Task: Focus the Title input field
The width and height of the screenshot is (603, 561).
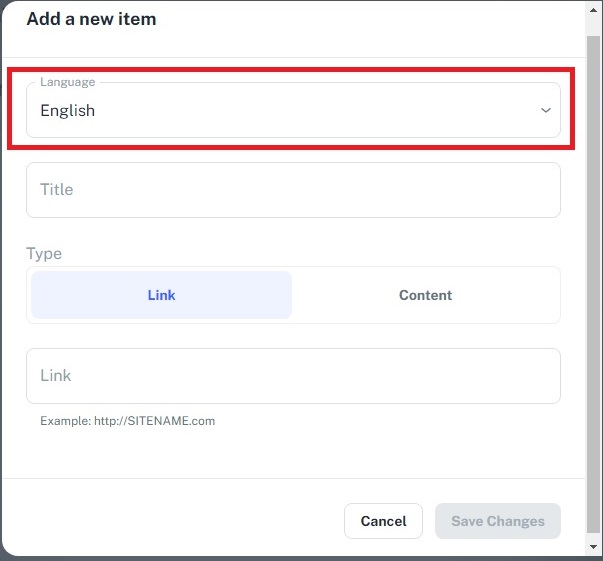Action: (293, 190)
